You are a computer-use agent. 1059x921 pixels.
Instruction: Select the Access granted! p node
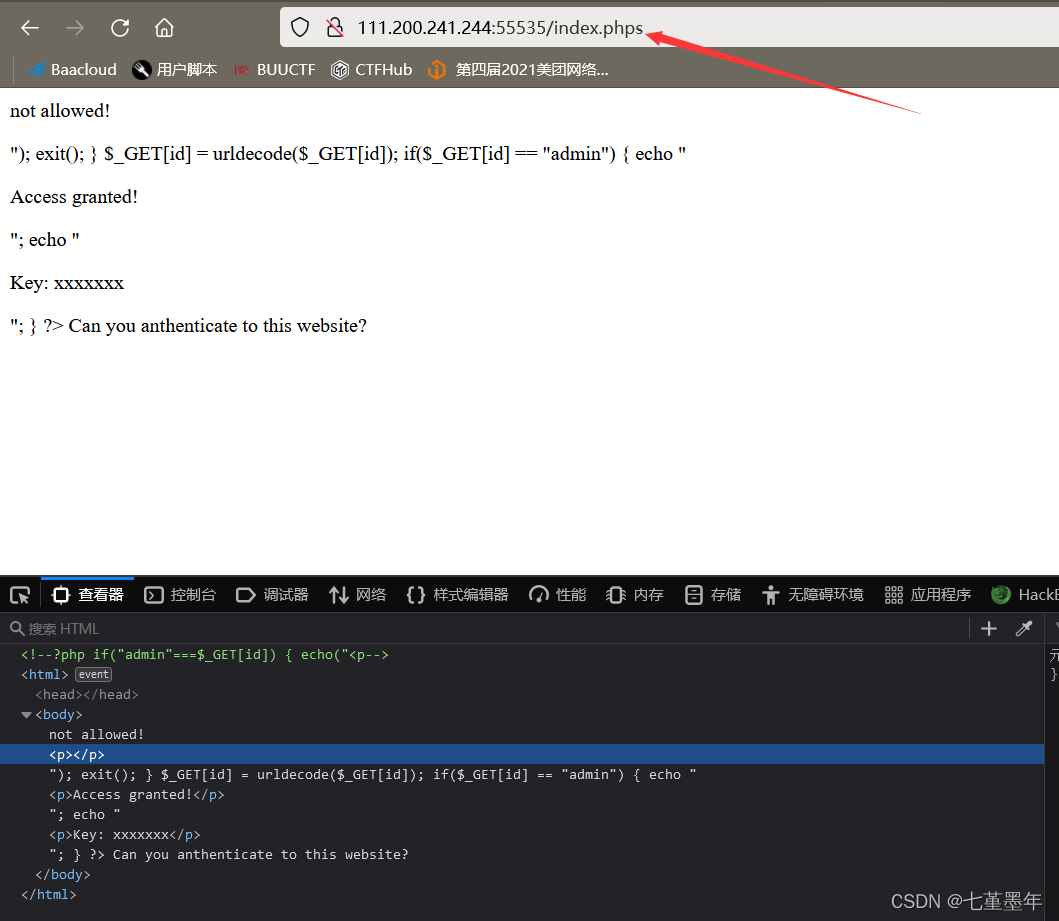136,794
